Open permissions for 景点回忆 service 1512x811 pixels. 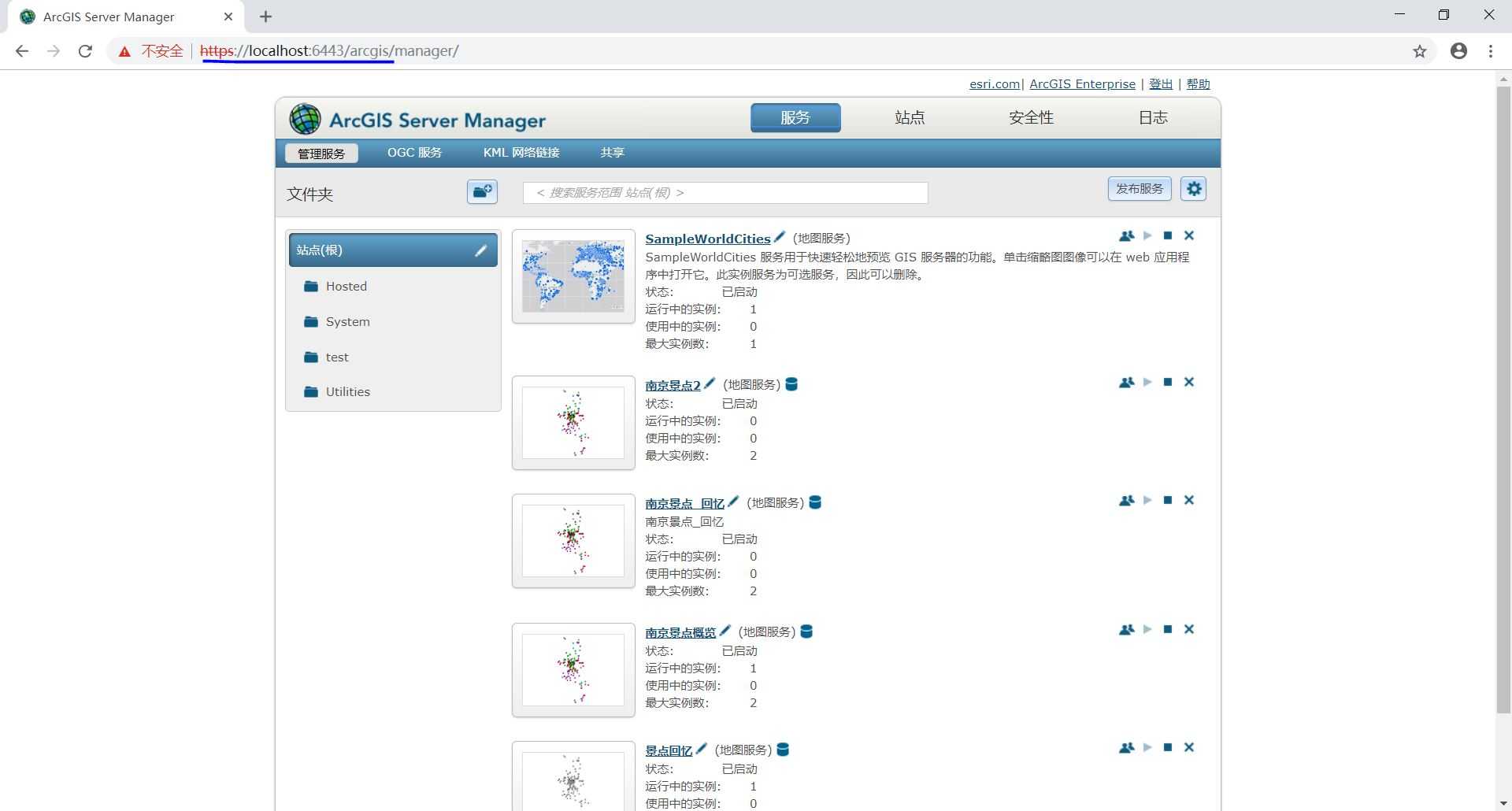(x=1126, y=747)
